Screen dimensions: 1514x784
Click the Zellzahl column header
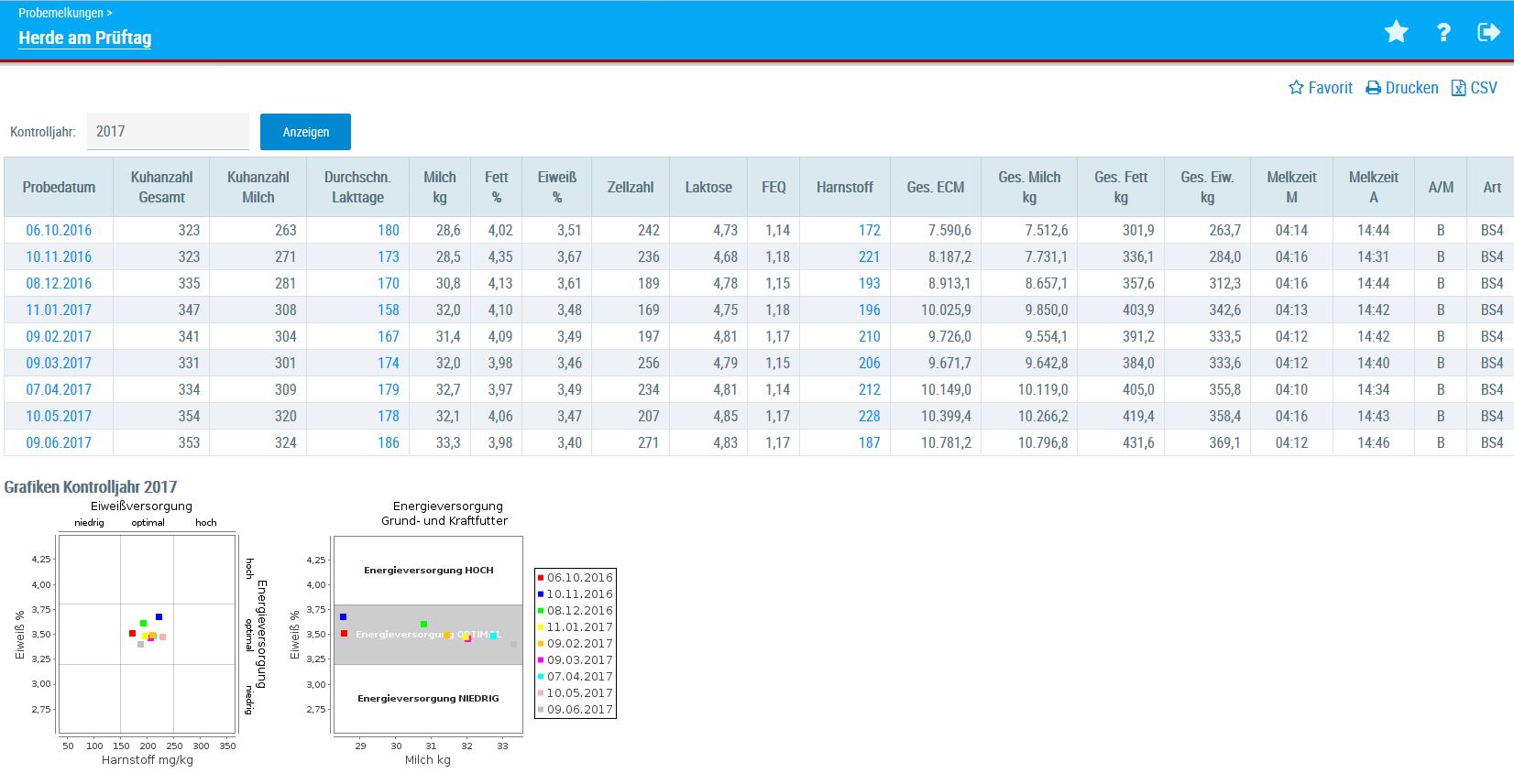point(631,188)
